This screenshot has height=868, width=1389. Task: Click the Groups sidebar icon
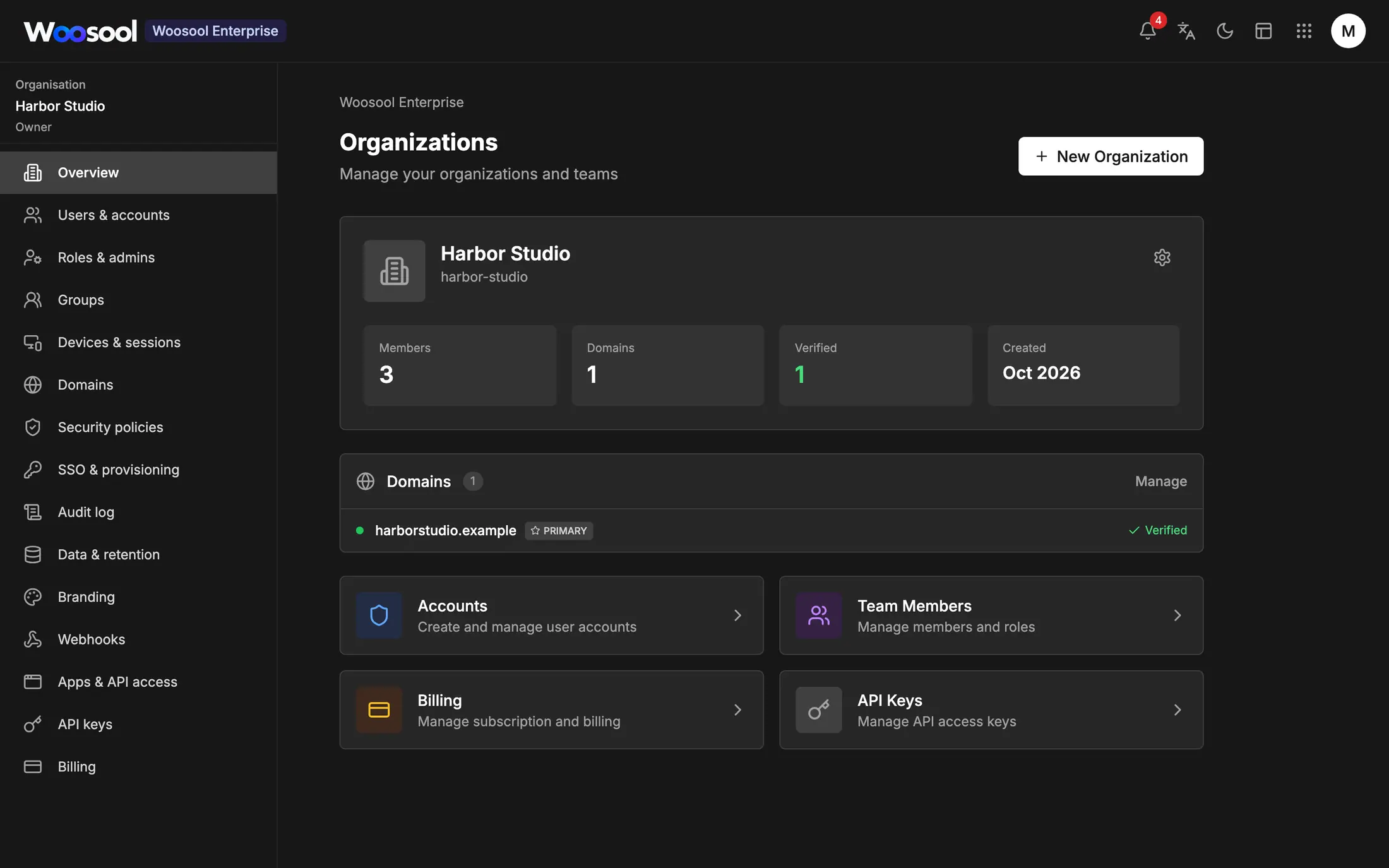[33, 300]
